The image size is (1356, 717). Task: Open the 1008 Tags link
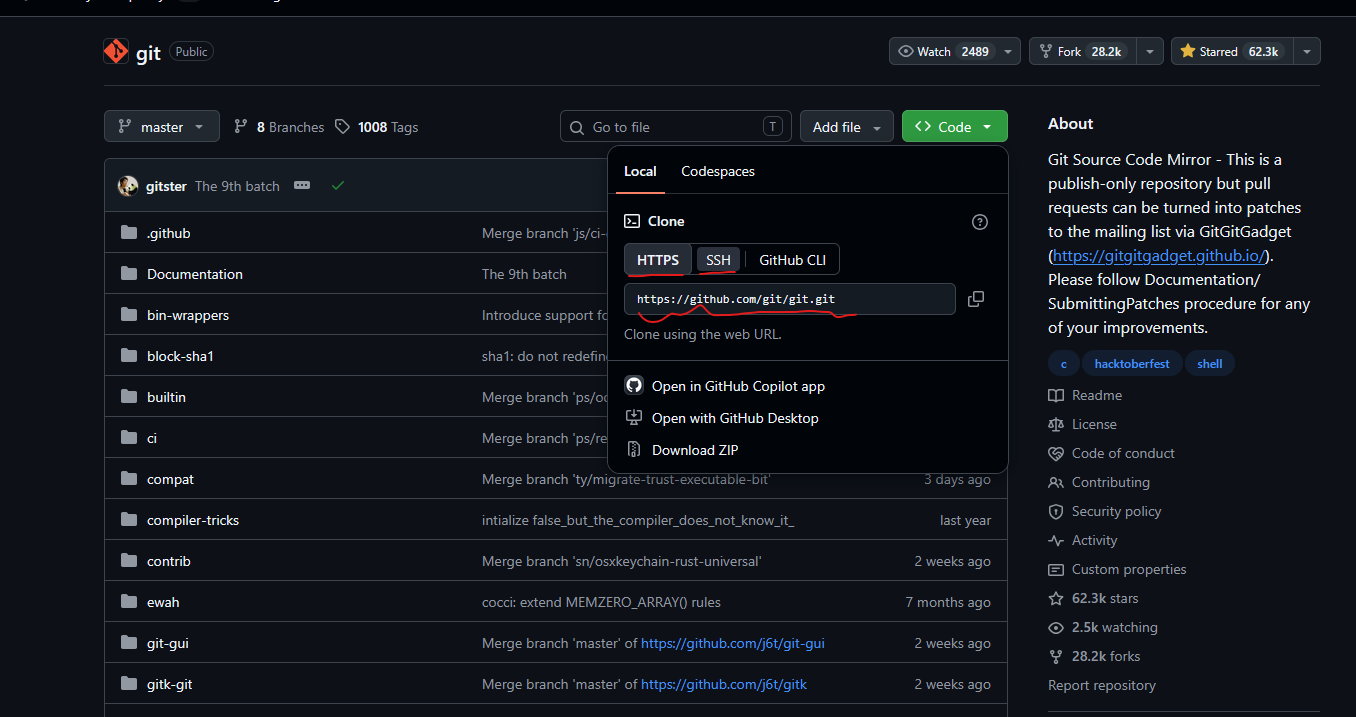point(377,127)
